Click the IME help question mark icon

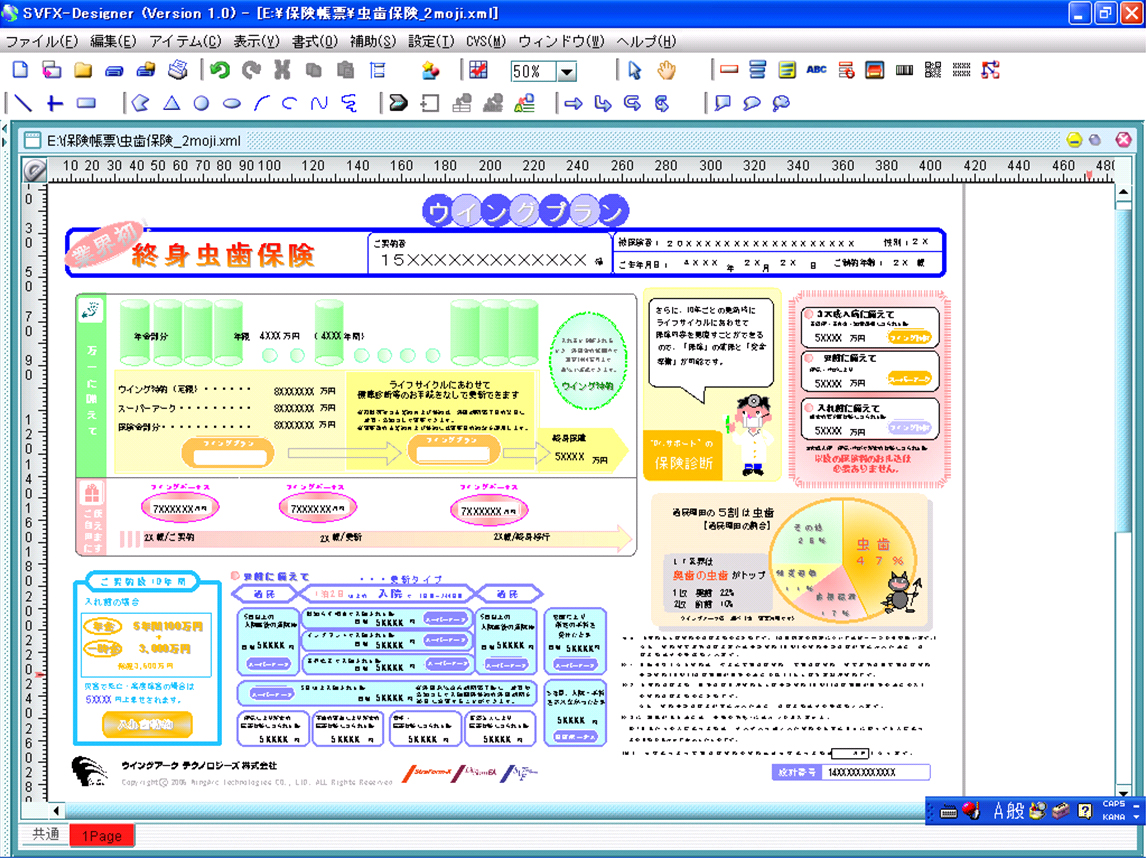point(1085,810)
